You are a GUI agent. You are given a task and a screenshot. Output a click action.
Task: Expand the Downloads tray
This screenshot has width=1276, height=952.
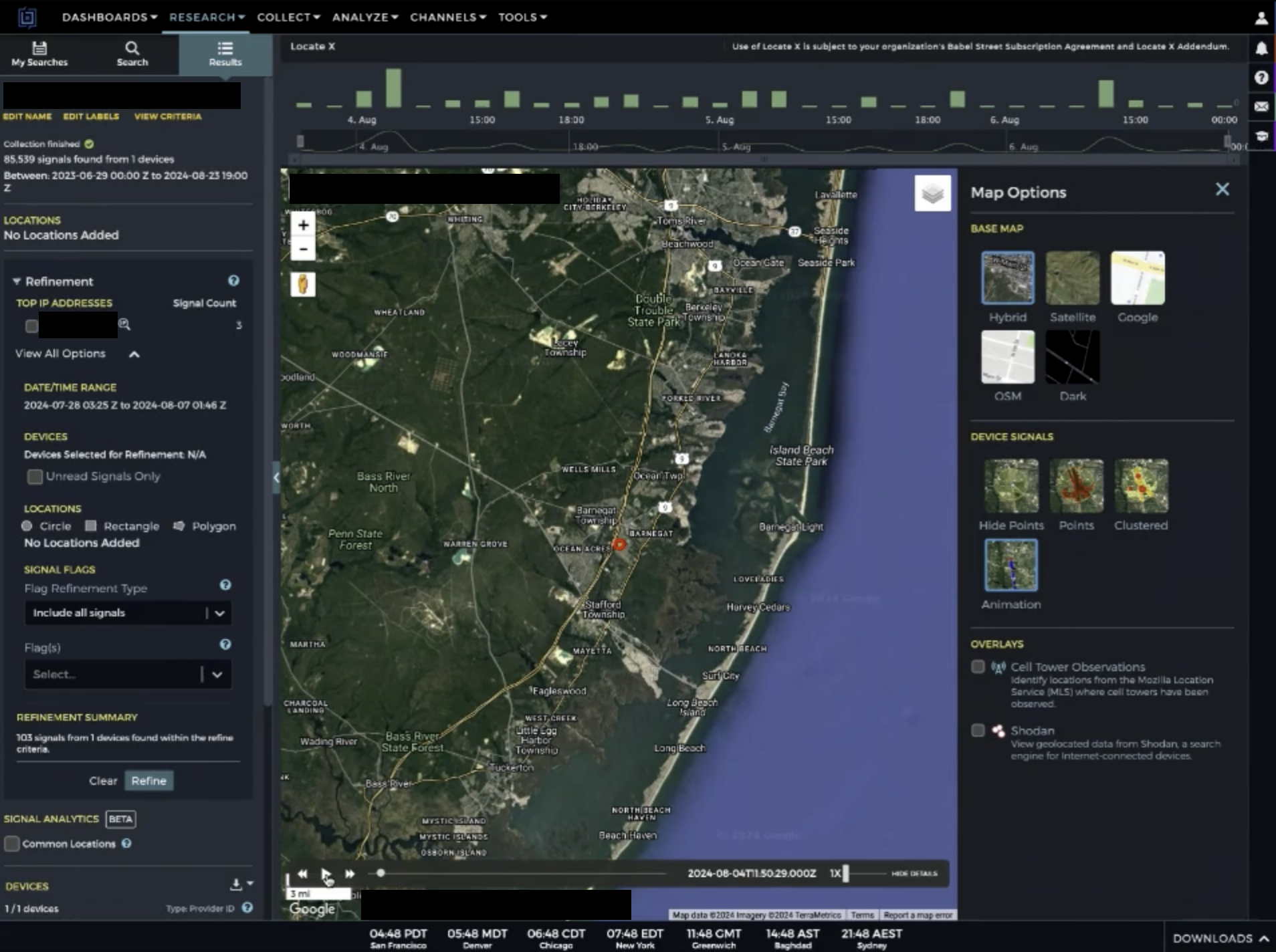[1220, 938]
